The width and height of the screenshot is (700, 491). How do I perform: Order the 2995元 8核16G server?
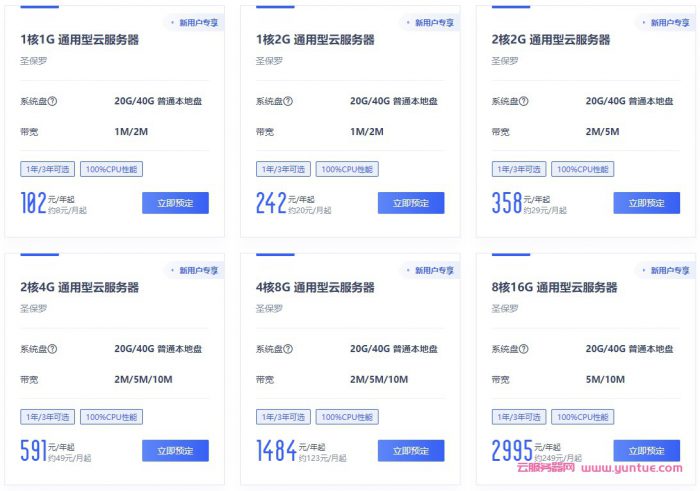click(x=647, y=451)
